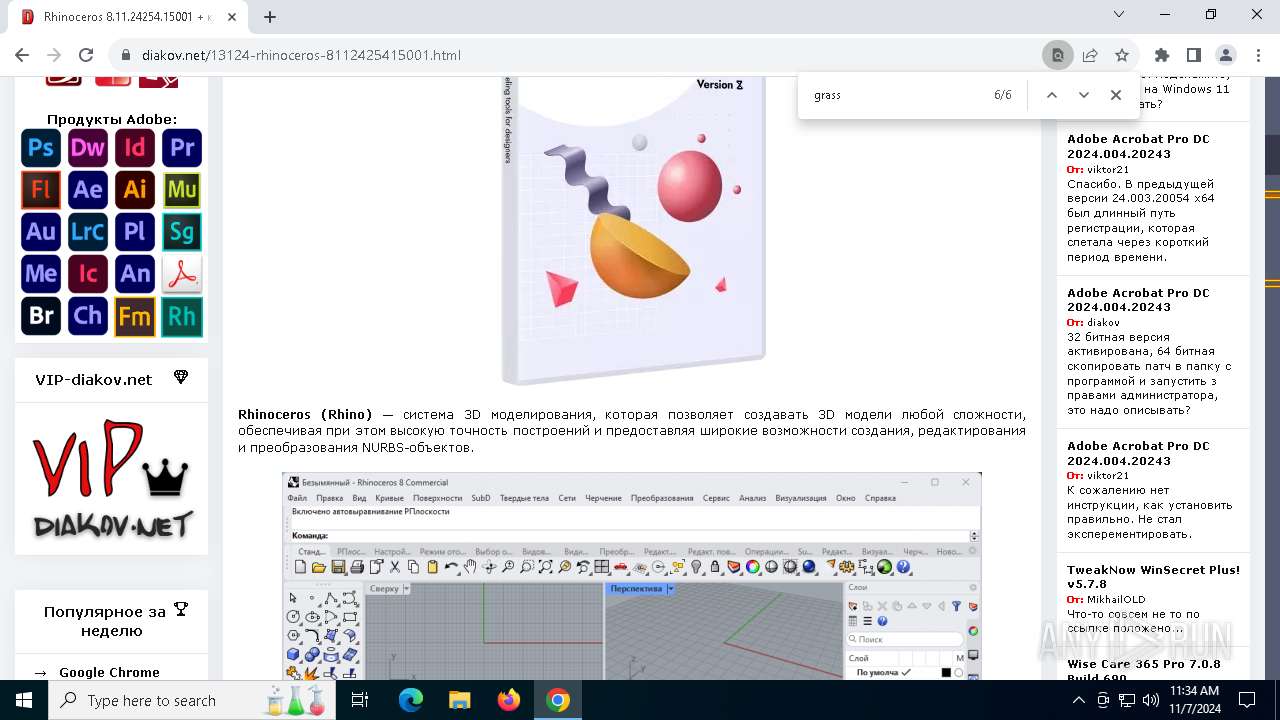
Task: Open the Character Animator (Ch) icon
Action: click(88, 317)
